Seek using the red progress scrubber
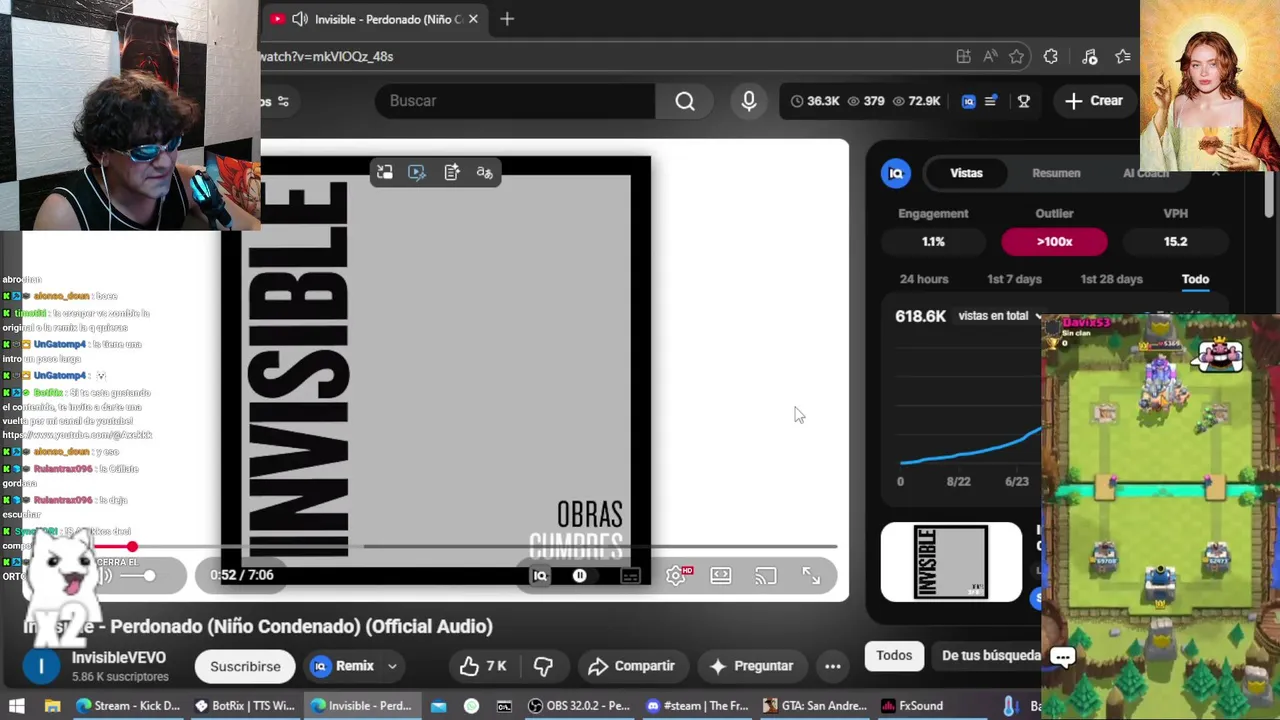Viewport: 1280px width, 720px height. pyautogui.click(x=132, y=546)
